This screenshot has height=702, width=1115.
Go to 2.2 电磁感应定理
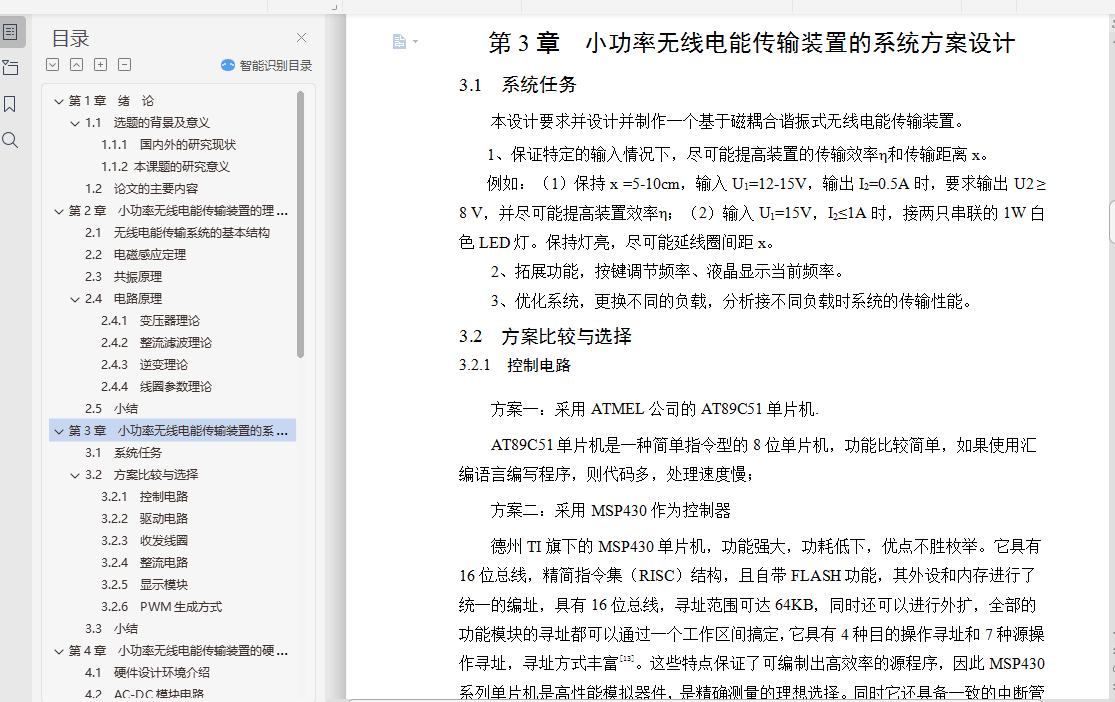pos(135,255)
